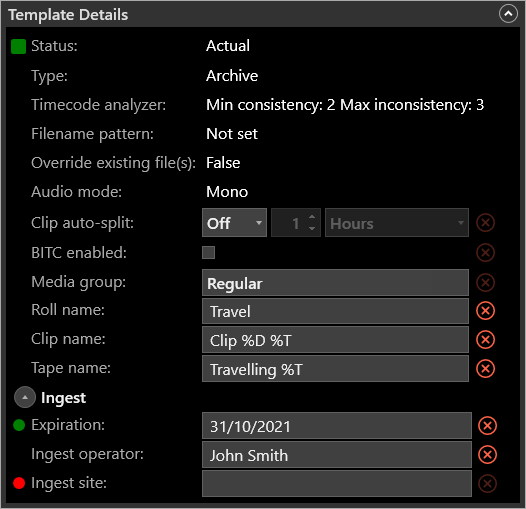Click the Roll name Travel field
The image size is (526, 509).
[x=335, y=311]
